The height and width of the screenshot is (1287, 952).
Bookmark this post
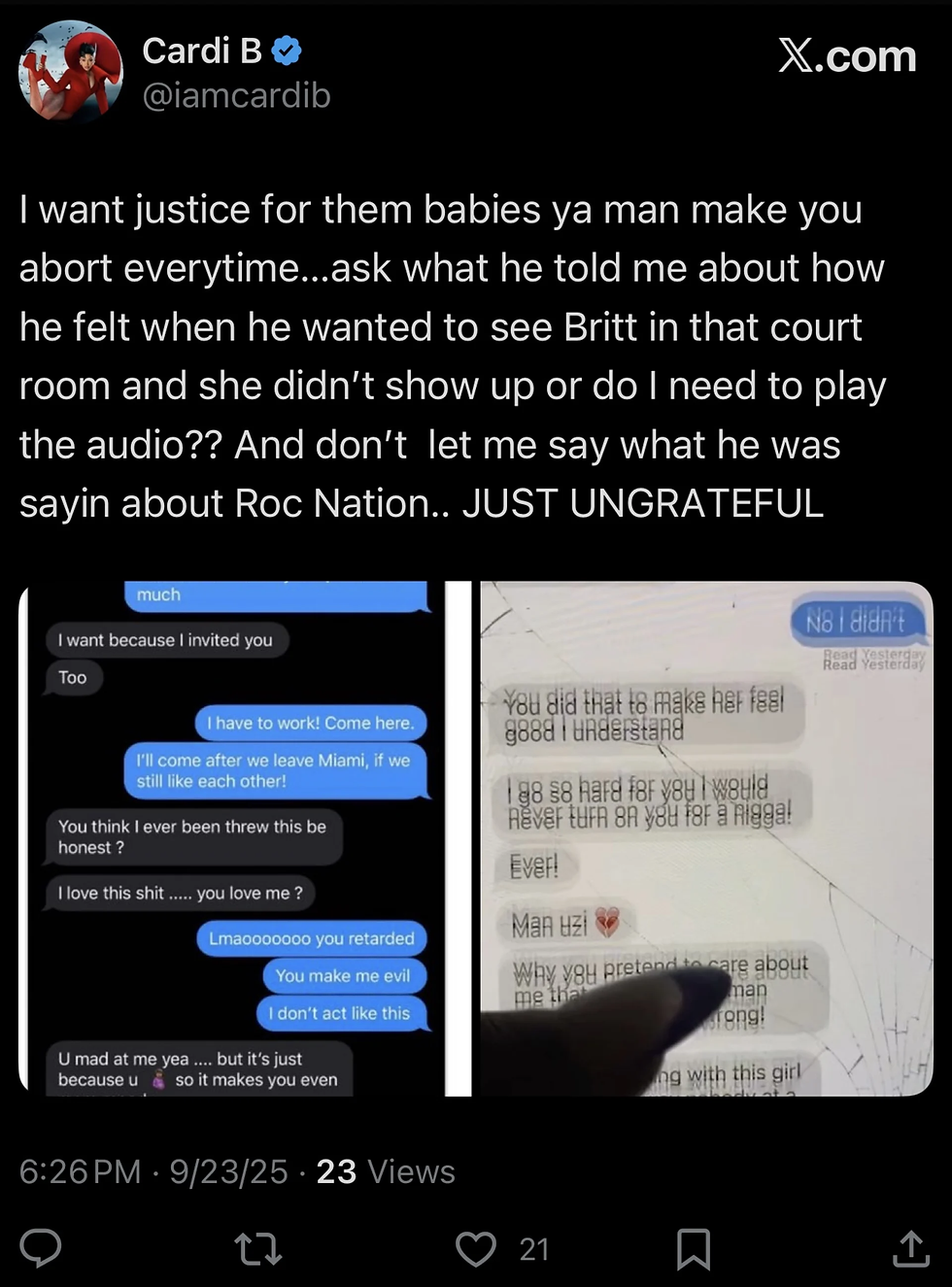(x=694, y=1249)
